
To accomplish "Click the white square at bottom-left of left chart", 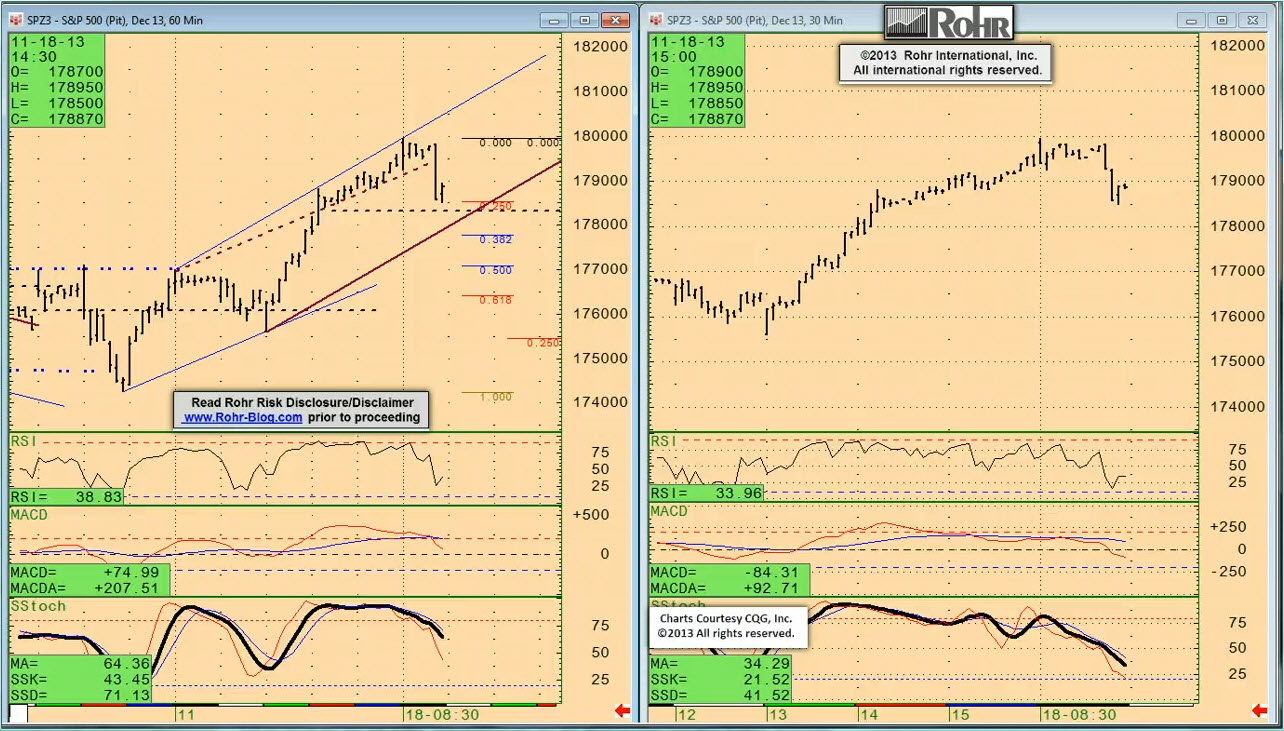I will tap(18, 714).
